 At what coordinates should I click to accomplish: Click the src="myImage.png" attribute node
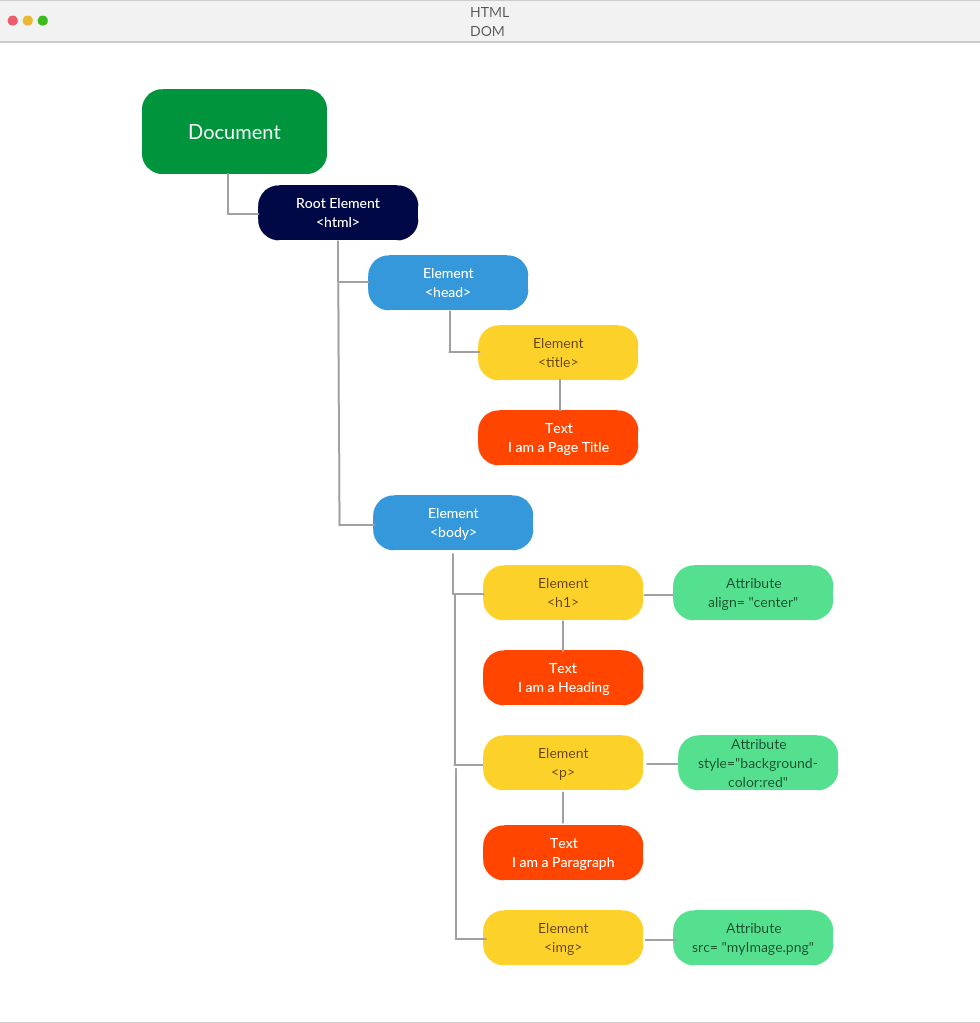tap(753, 938)
